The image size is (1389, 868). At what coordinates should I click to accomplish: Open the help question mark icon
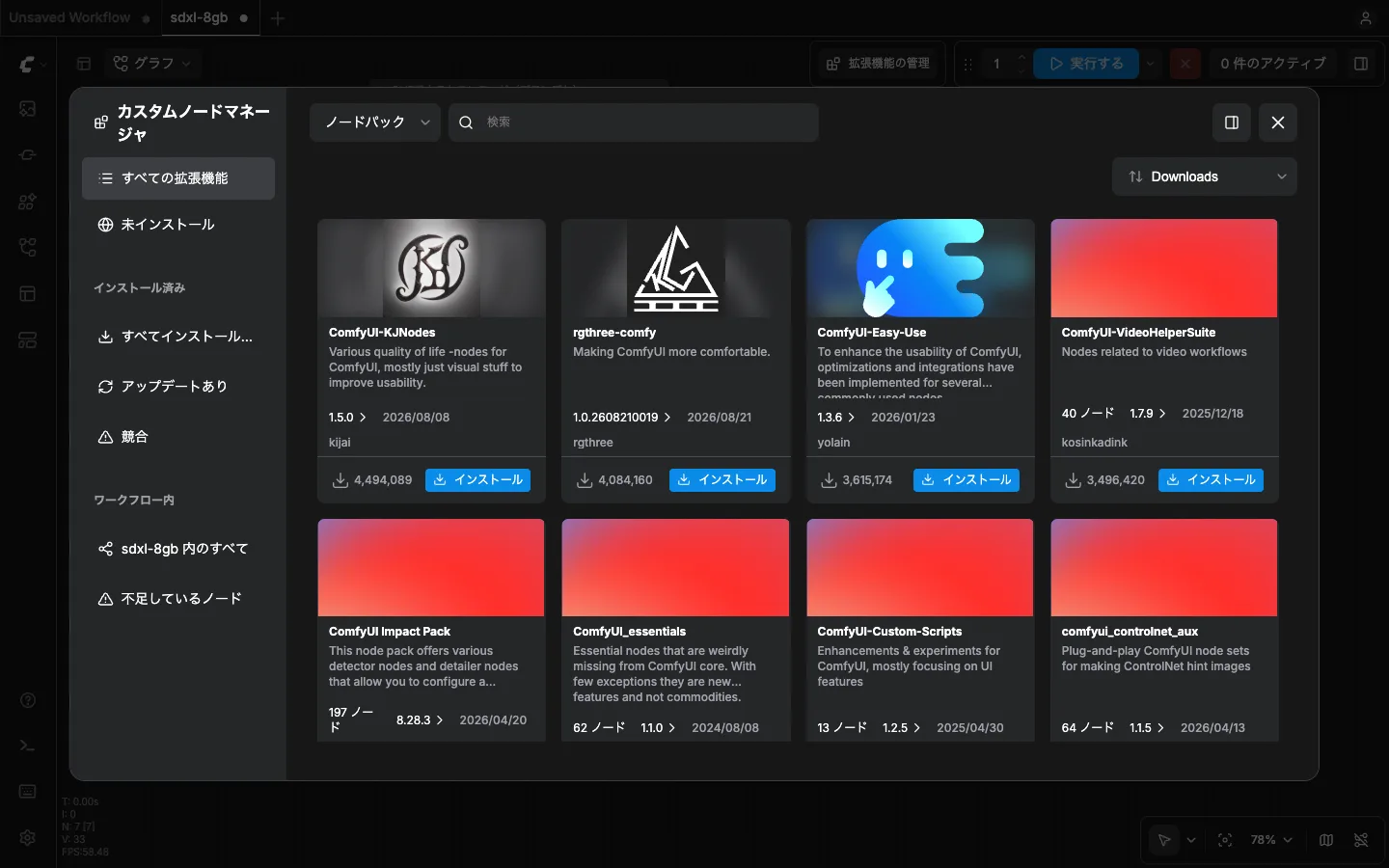click(28, 700)
